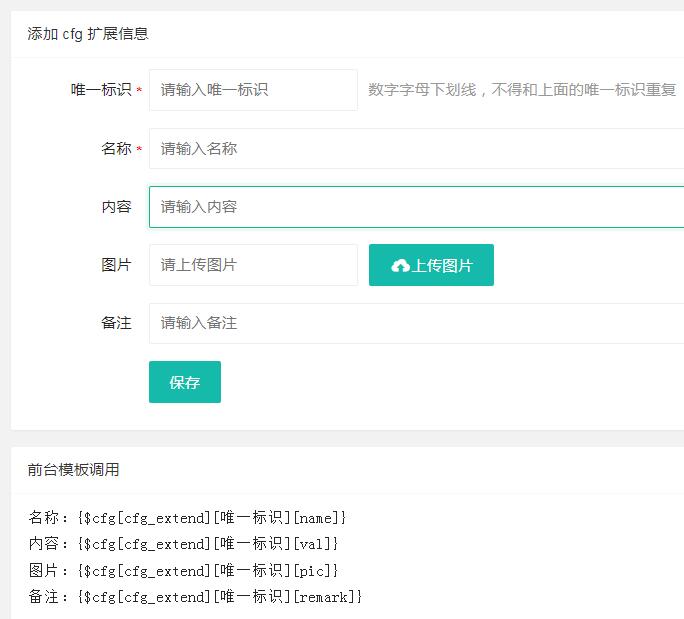Click the template code line ending in [remark]
The width and height of the screenshot is (684, 619).
click(x=195, y=597)
